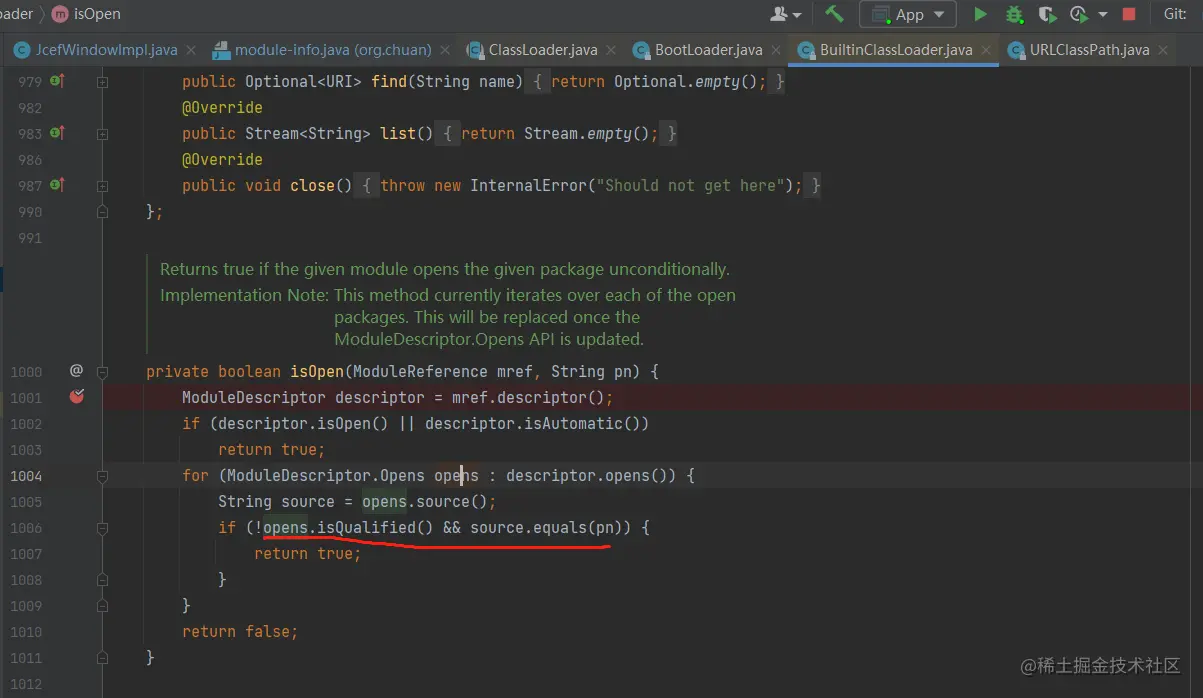Image resolution: width=1203 pixels, height=698 pixels.
Task: Close the module-info.java tab
Action: point(447,49)
